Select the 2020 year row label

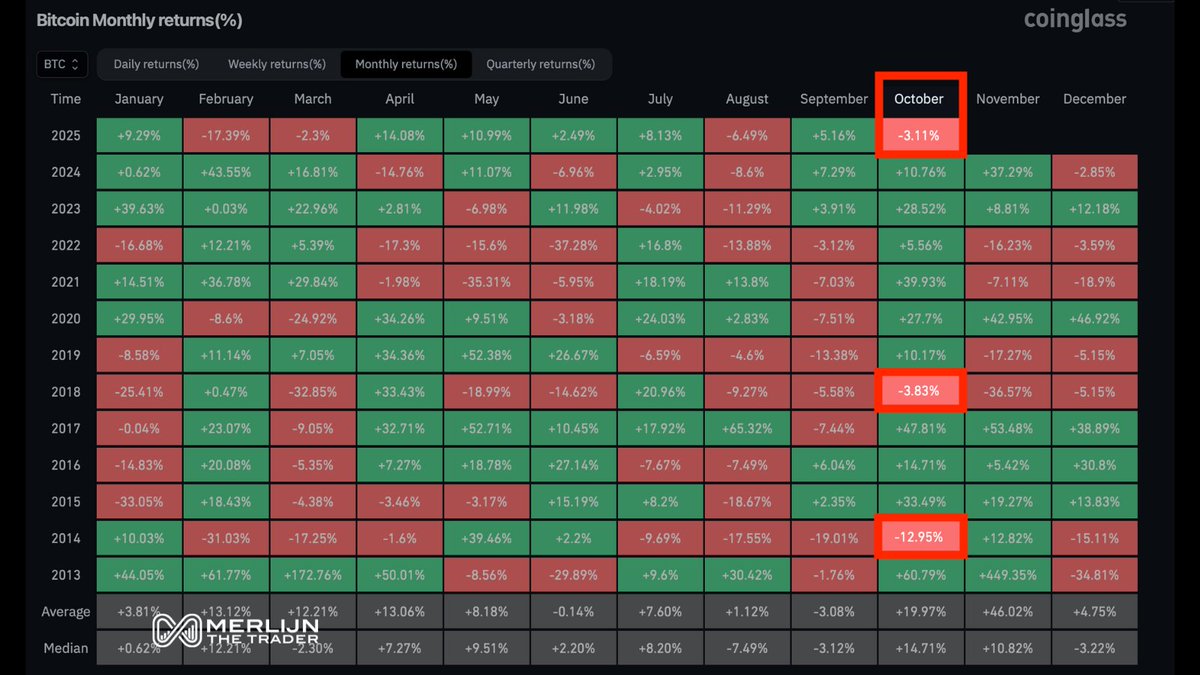[66, 318]
